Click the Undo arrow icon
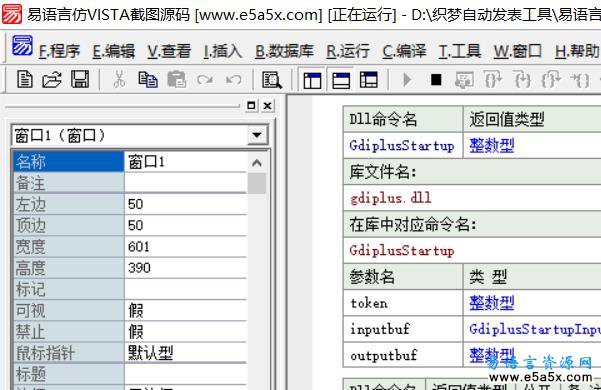This screenshot has width=601, height=390. (233, 80)
